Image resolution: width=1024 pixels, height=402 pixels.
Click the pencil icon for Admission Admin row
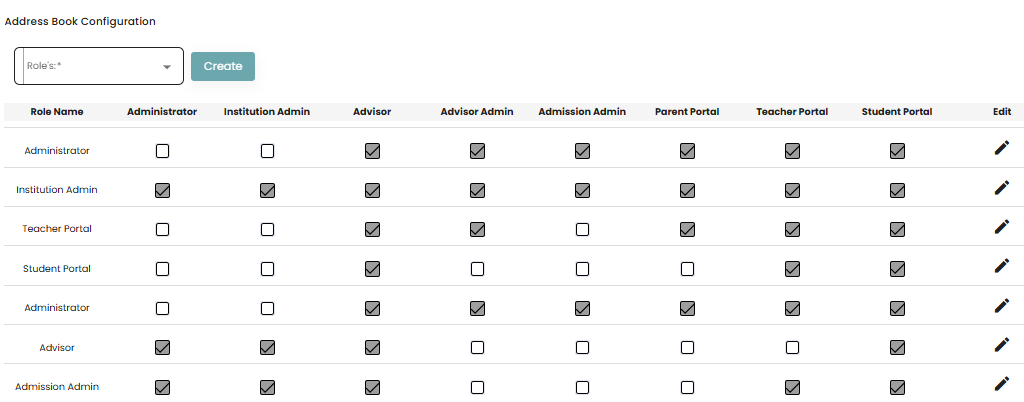coord(1001,384)
